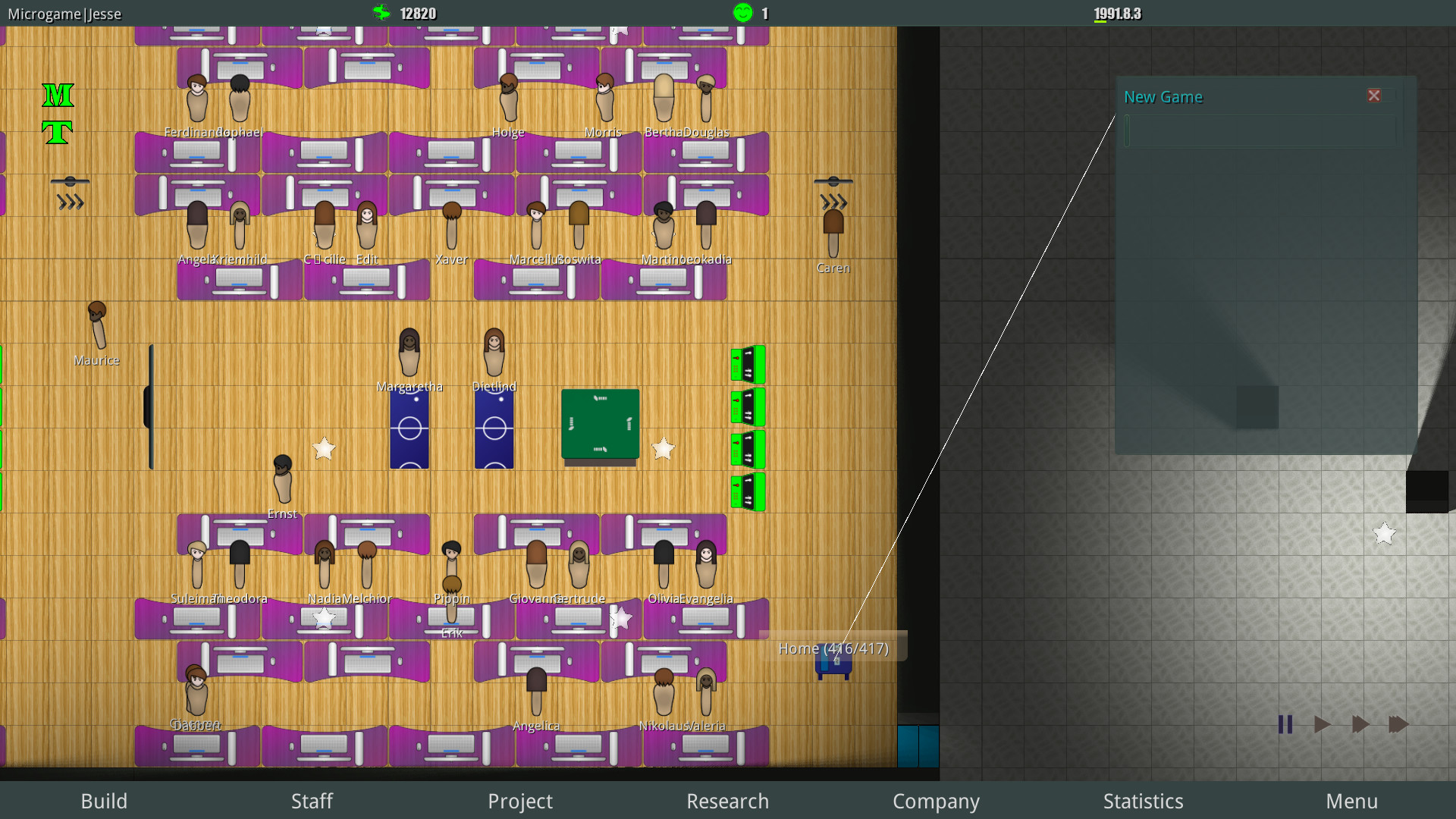Click the Home building tooltip label

832,648
